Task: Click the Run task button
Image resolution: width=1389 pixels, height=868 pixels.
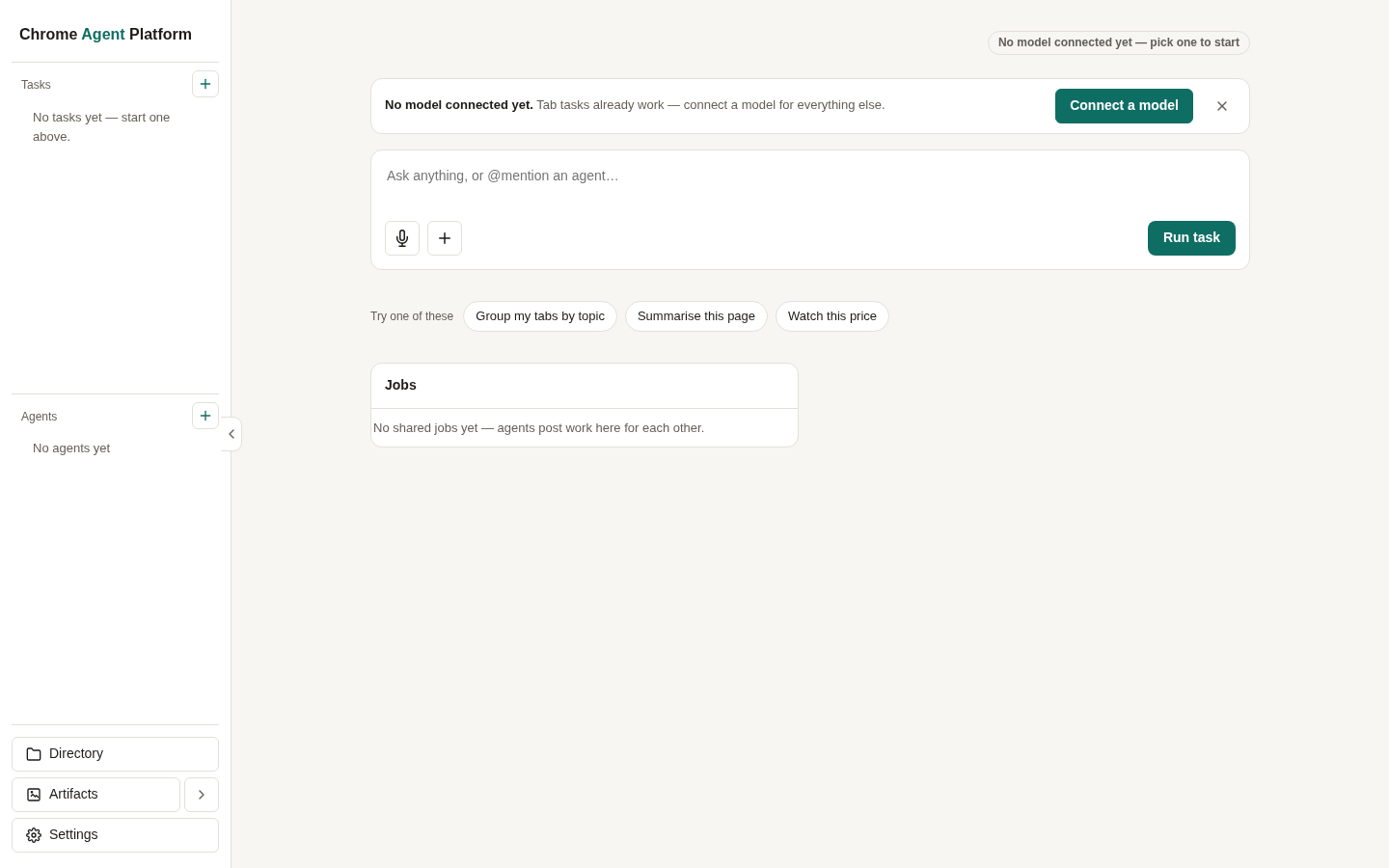Action: (1191, 238)
